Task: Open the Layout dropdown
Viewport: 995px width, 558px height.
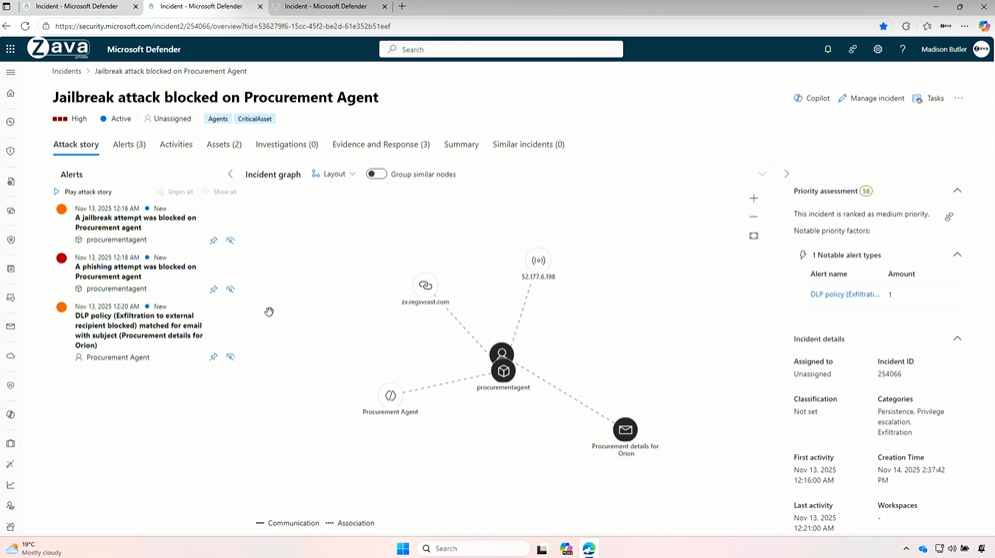Action: (x=334, y=174)
